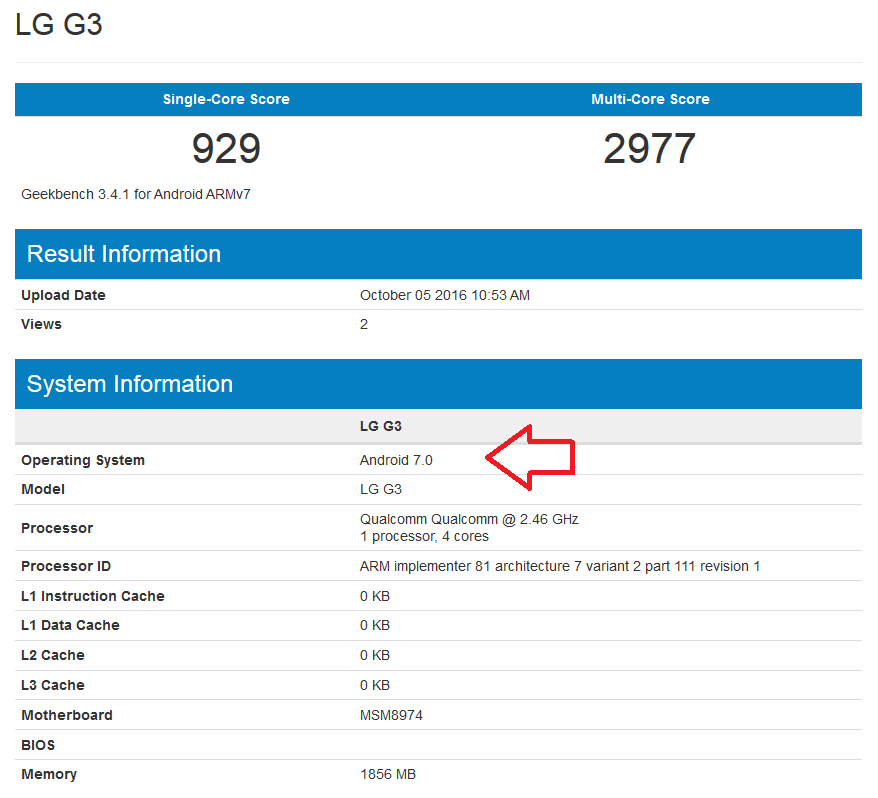Click the 2977 multi-core score value
Screen dimensions: 878x798
tap(650, 148)
